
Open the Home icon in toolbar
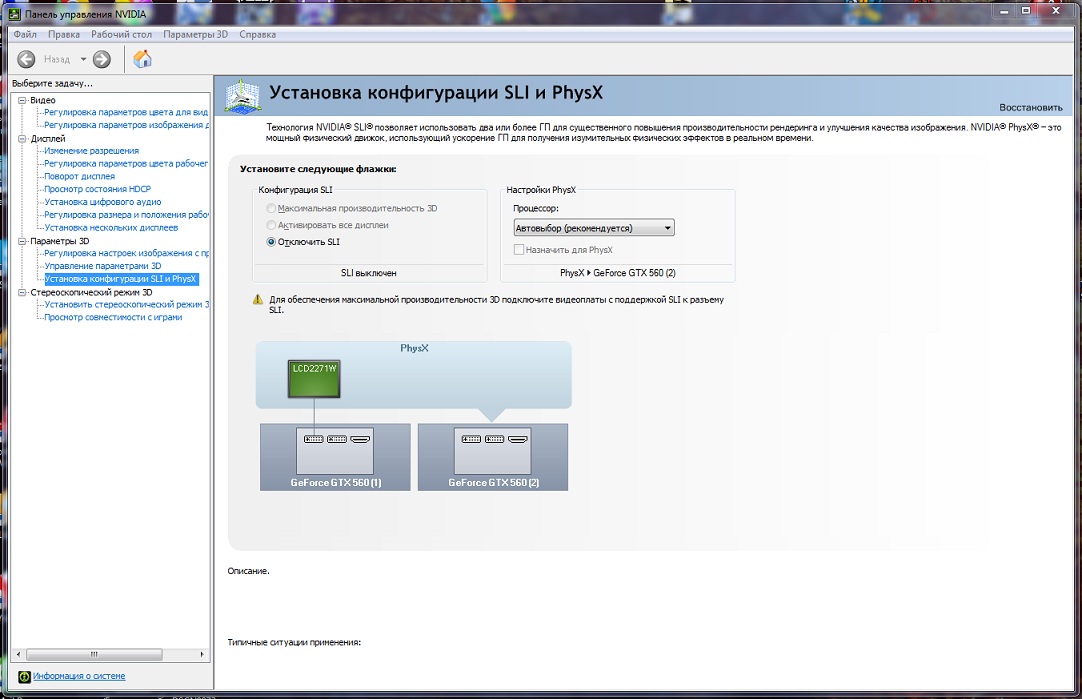(142, 59)
